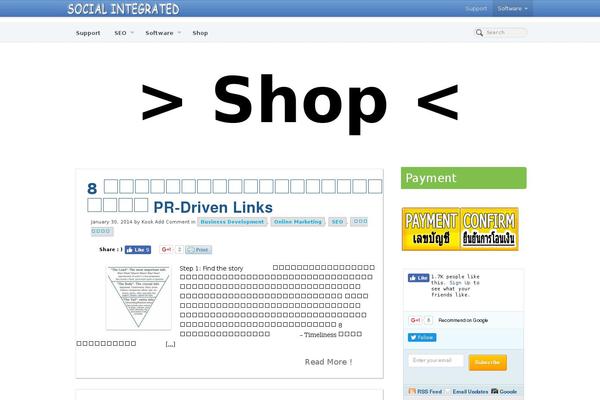This screenshot has width=600, height=400.
Task: Select the Business Development category tag
Action: coord(232,222)
